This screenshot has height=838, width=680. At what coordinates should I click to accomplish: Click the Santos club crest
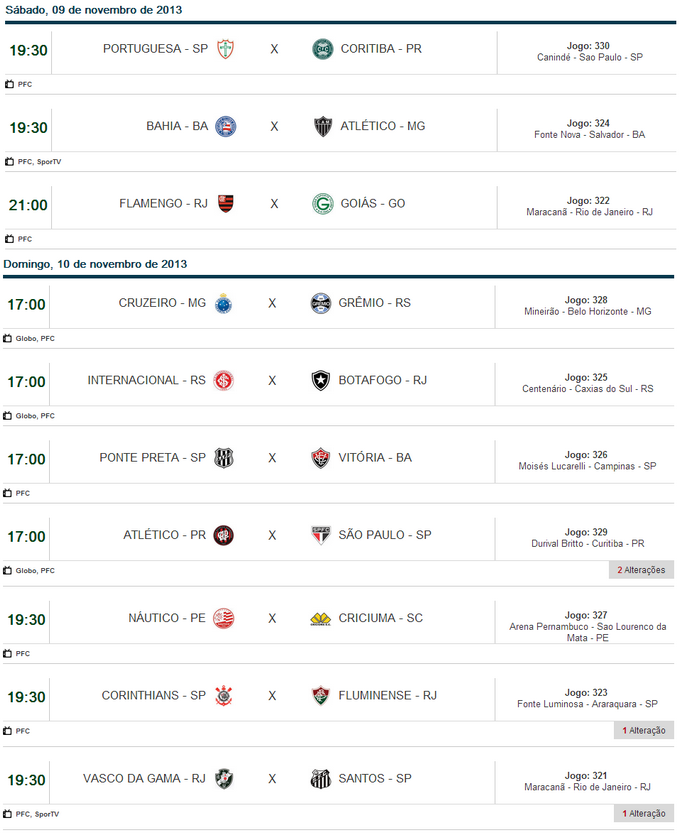tap(321, 779)
